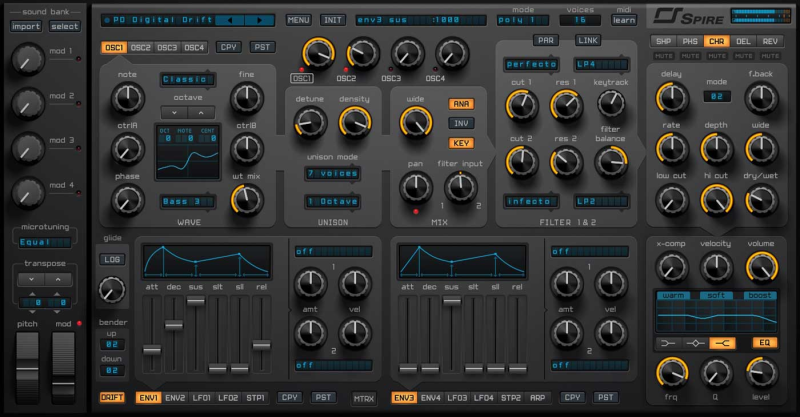The height and width of the screenshot is (417, 800).
Task: Switch to the ARP tab
Action: [x=537, y=398]
